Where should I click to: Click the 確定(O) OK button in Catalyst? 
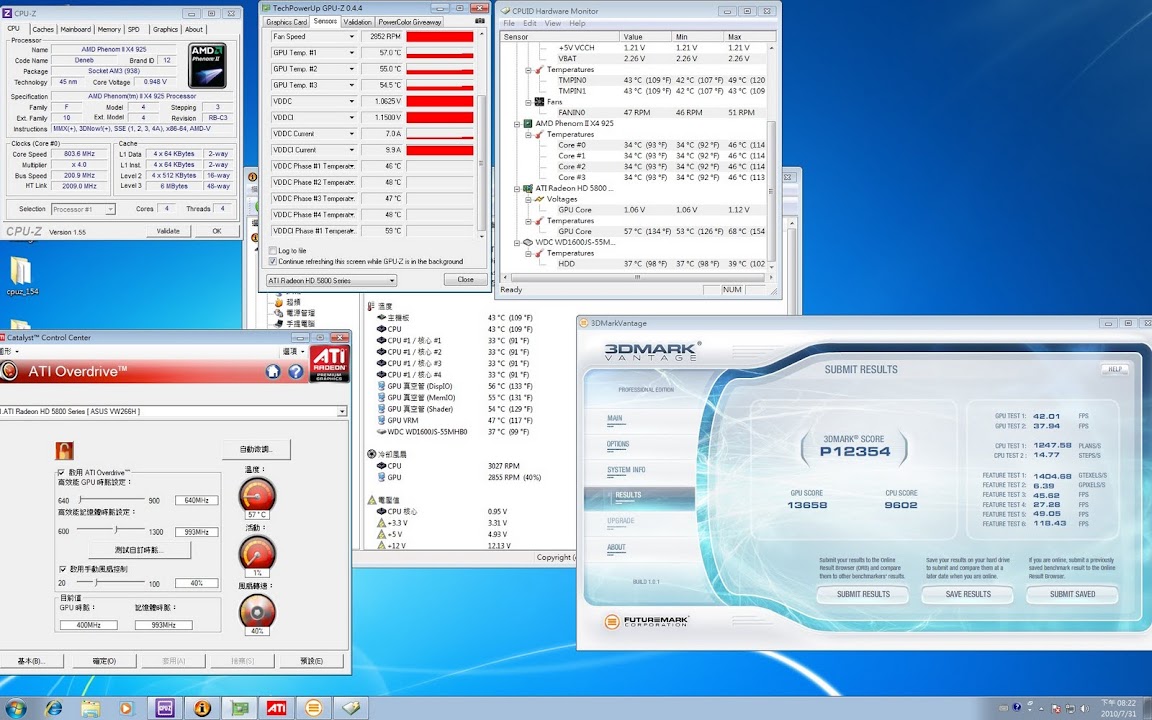tap(104, 661)
